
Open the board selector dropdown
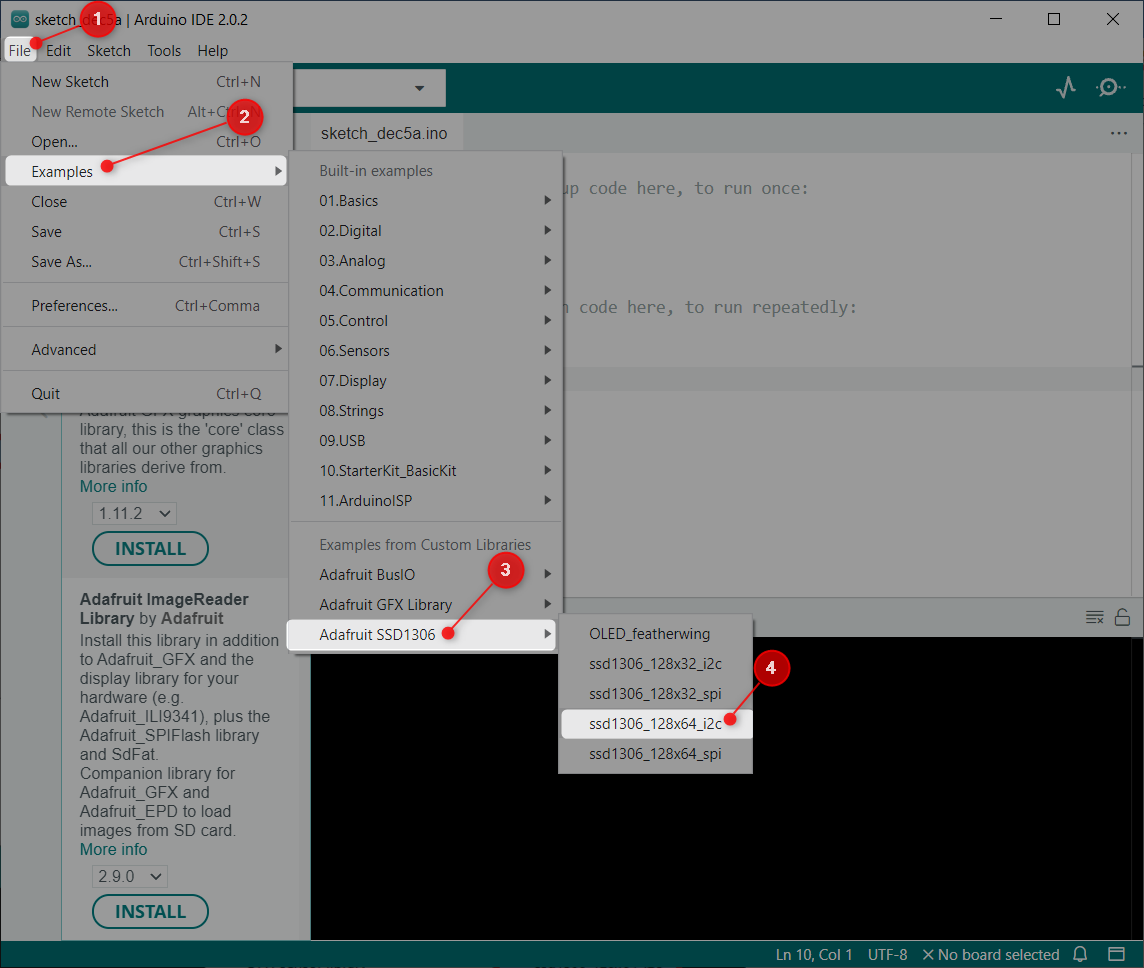pyautogui.click(x=369, y=88)
